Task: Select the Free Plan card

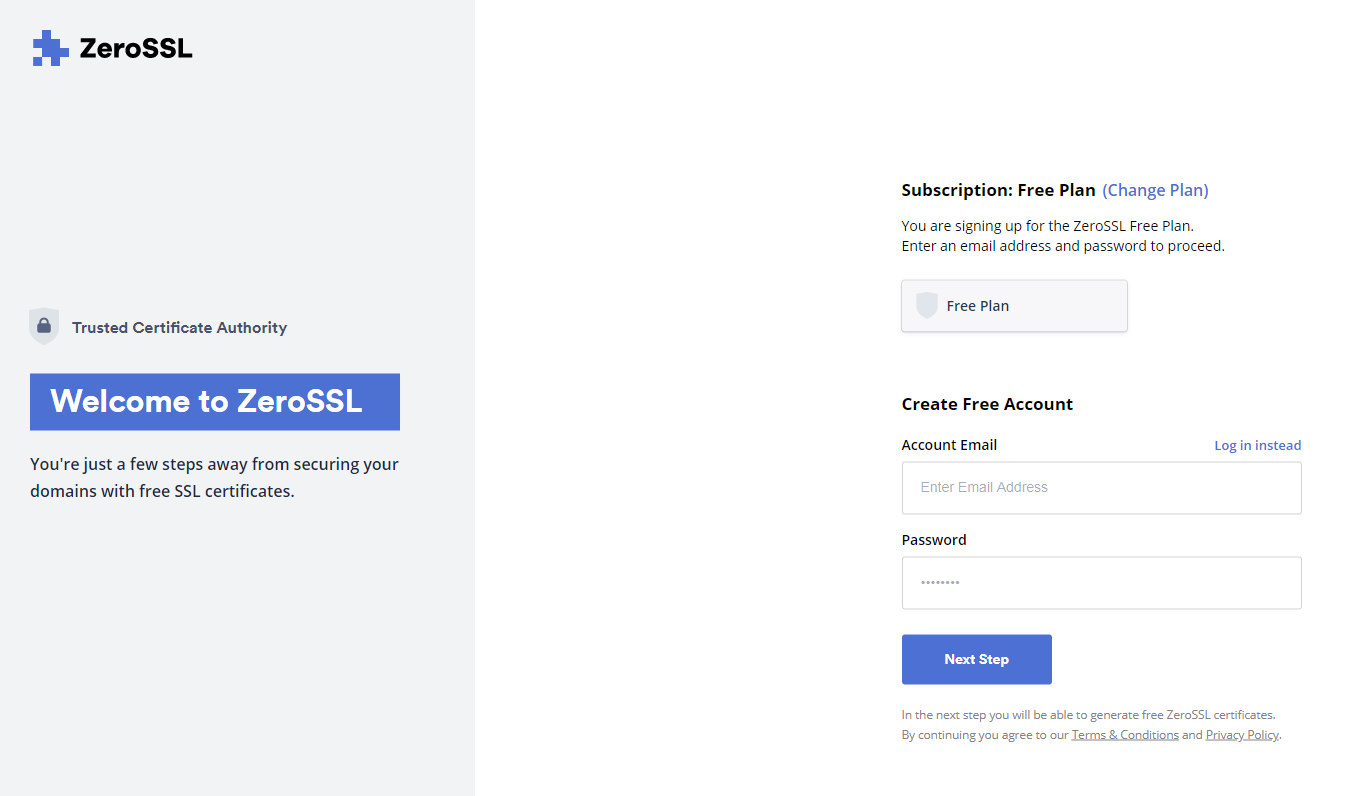Action: point(1014,306)
